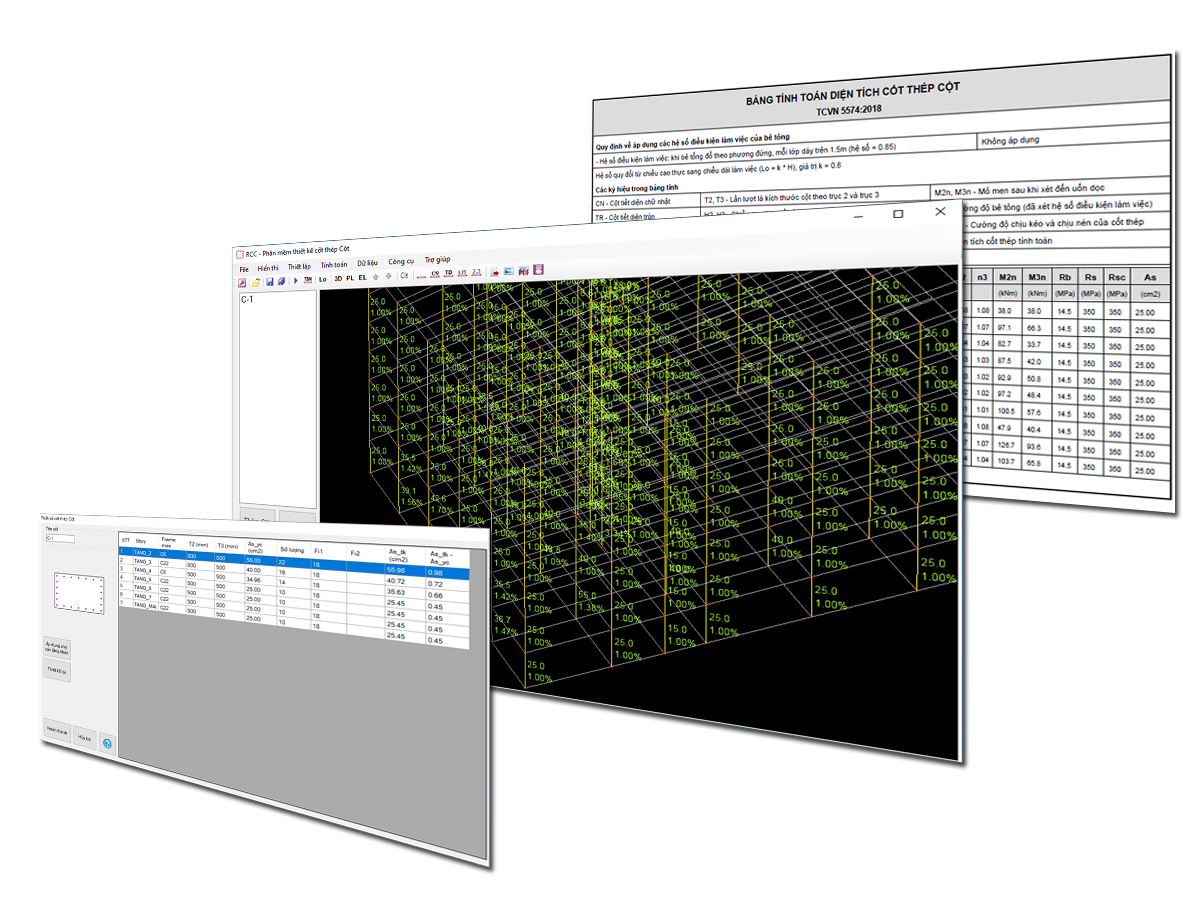Click the Cs toolbar button
The height and width of the screenshot is (900, 1200).
pos(404,274)
